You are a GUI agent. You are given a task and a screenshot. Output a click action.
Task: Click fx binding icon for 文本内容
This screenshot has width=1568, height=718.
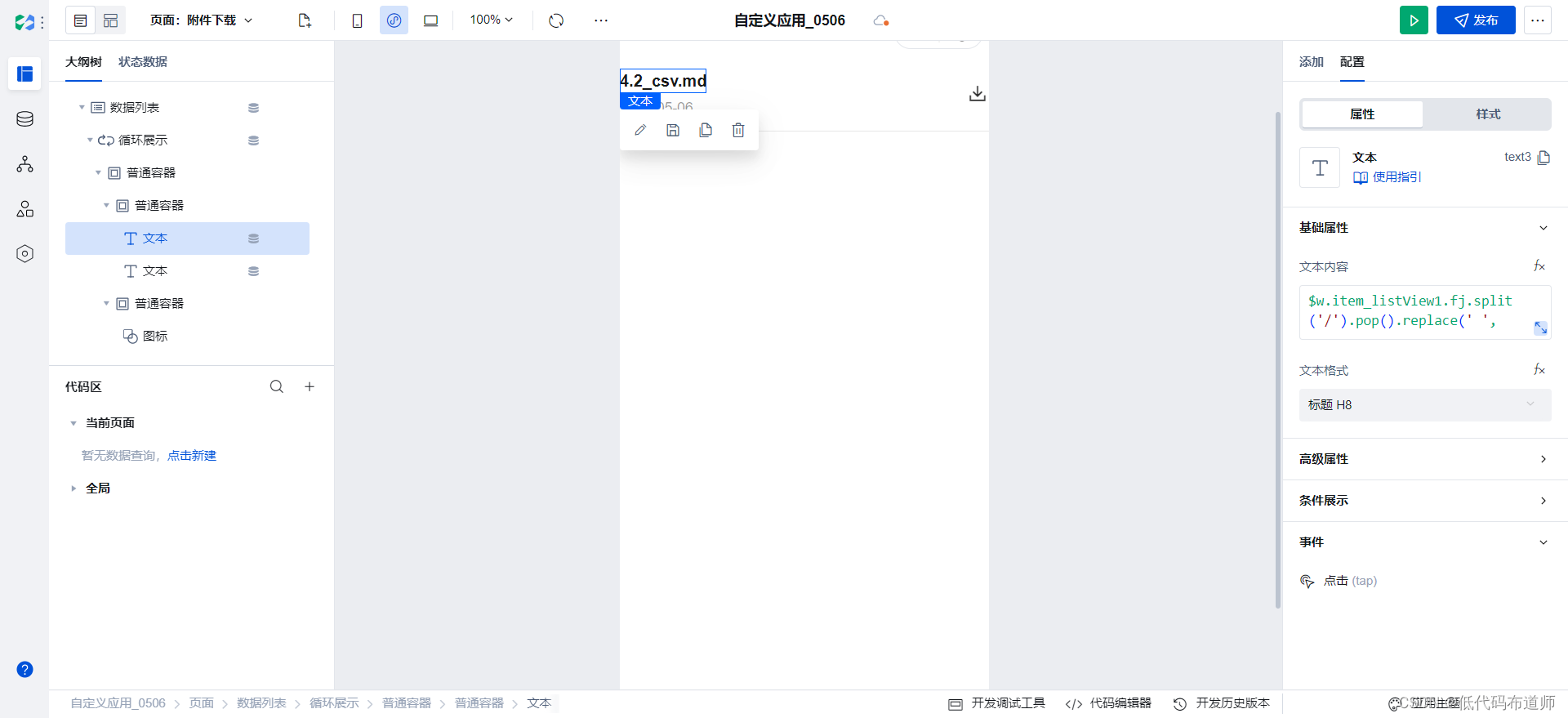tap(1539, 265)
